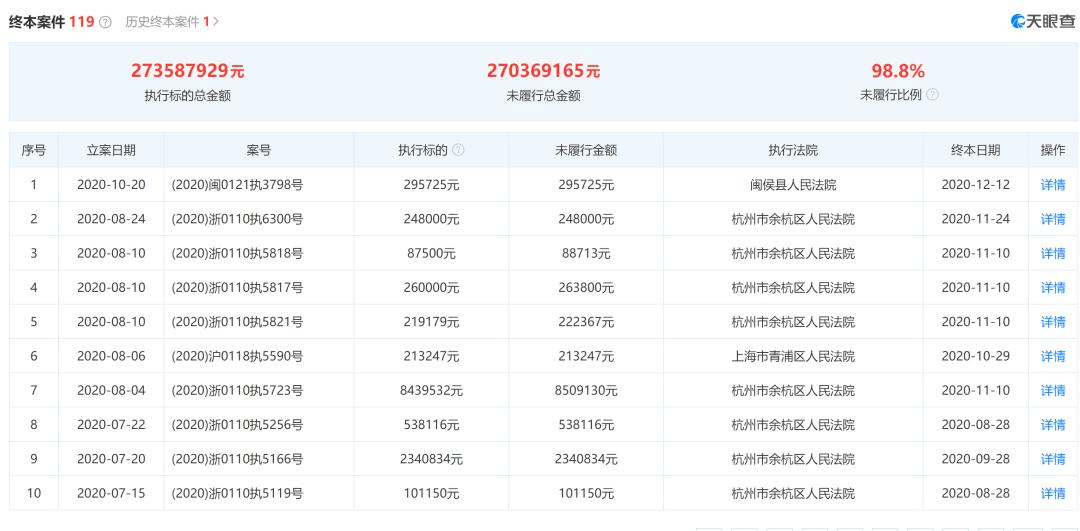Click the question mark icon beside 未履行比例
Screen dimensions: 1080x531
(932, 95)
